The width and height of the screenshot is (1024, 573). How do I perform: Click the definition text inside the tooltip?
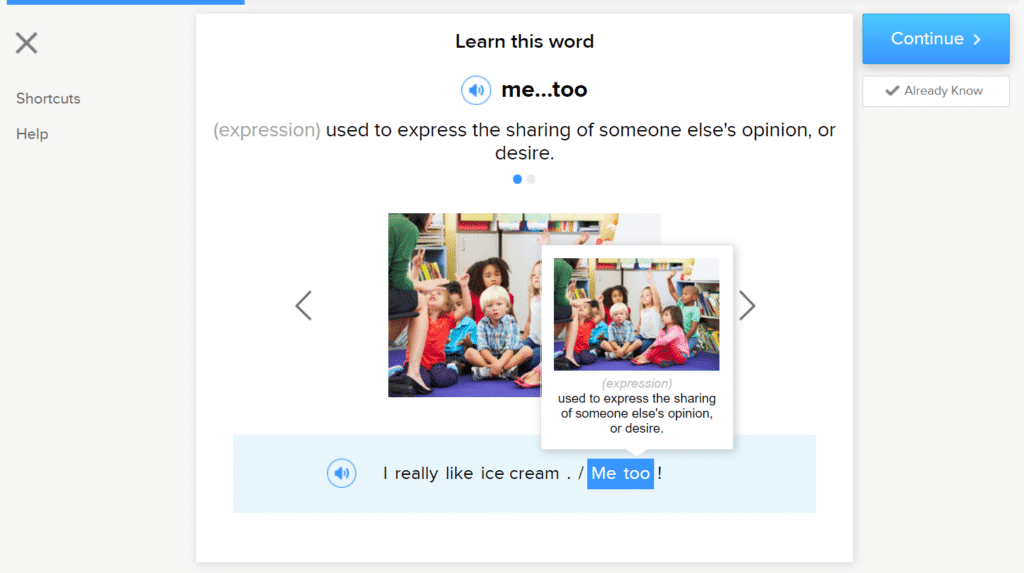[636, 413]
